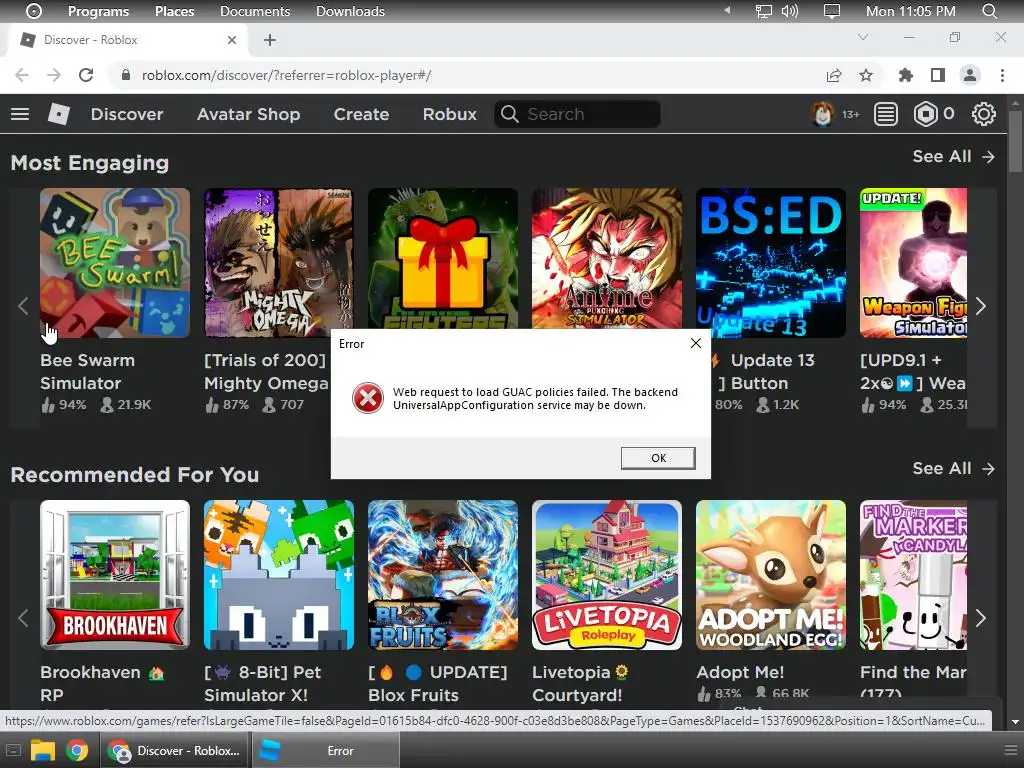Expand the tab search chevron in Chrome
The image size is (1024, 768).
[x=863, y=37]
